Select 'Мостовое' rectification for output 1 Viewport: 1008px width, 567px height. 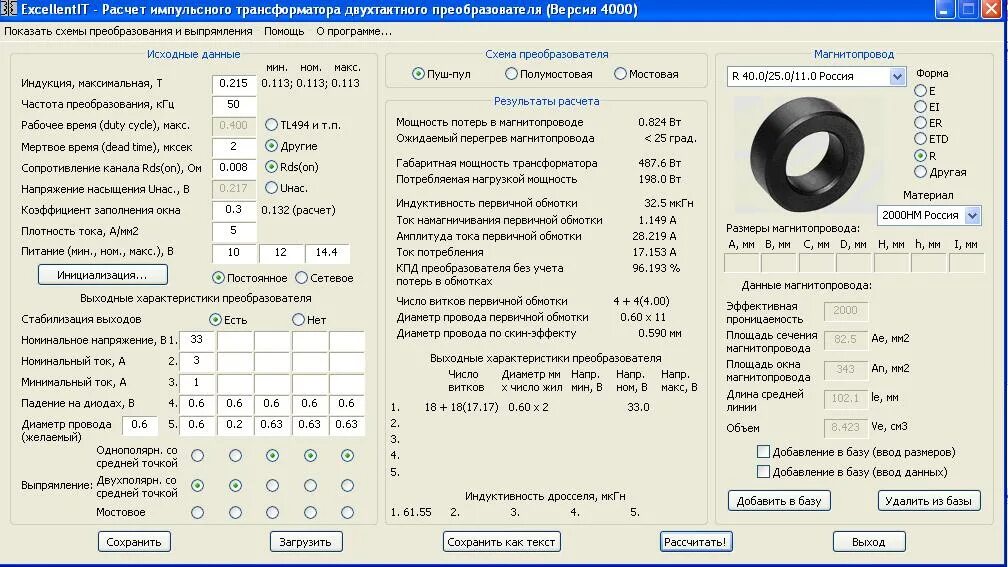click(x=197, y=512)
